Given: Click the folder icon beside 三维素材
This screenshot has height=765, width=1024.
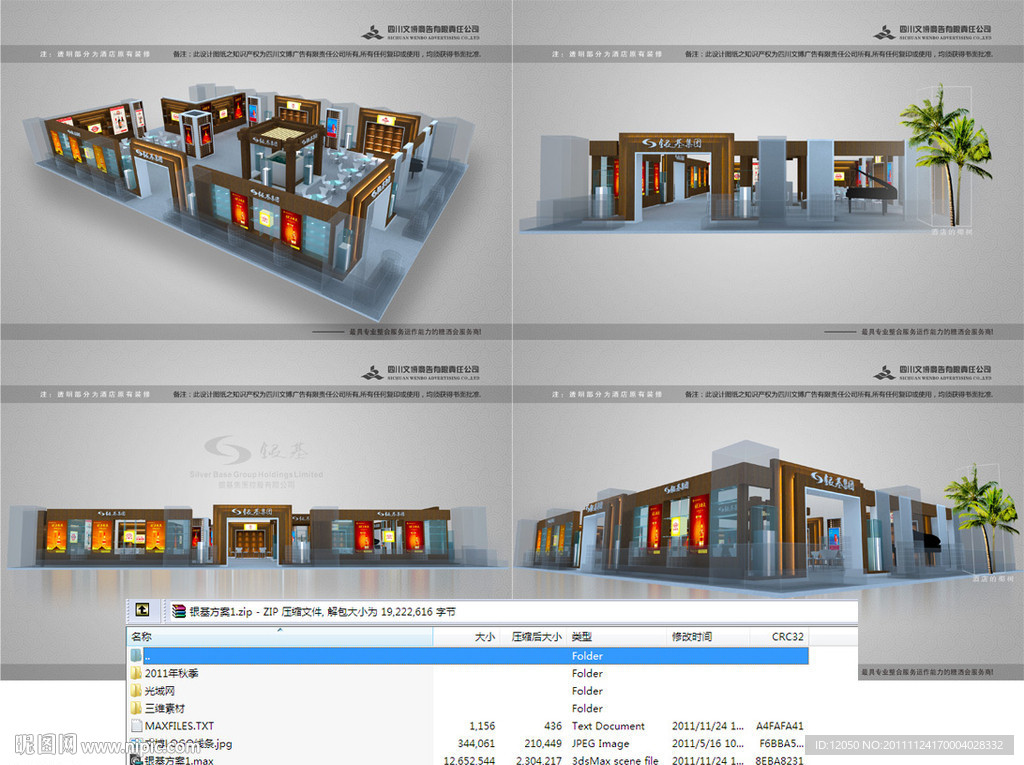Looking at the screenshot, I should coord(136,708).
